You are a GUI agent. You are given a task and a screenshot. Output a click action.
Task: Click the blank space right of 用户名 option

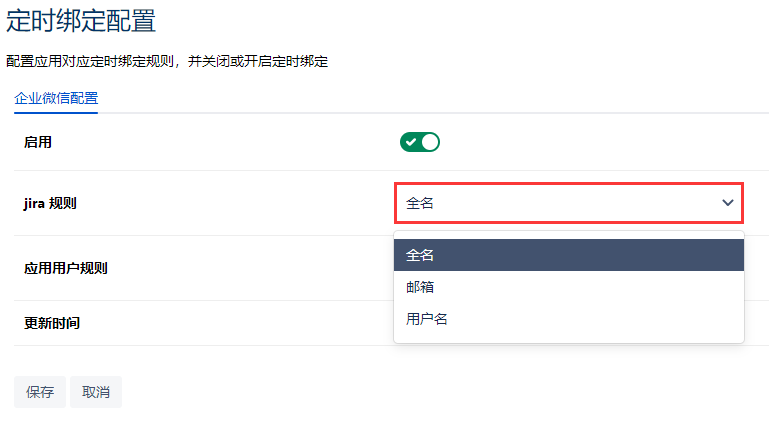click(600, 319)
